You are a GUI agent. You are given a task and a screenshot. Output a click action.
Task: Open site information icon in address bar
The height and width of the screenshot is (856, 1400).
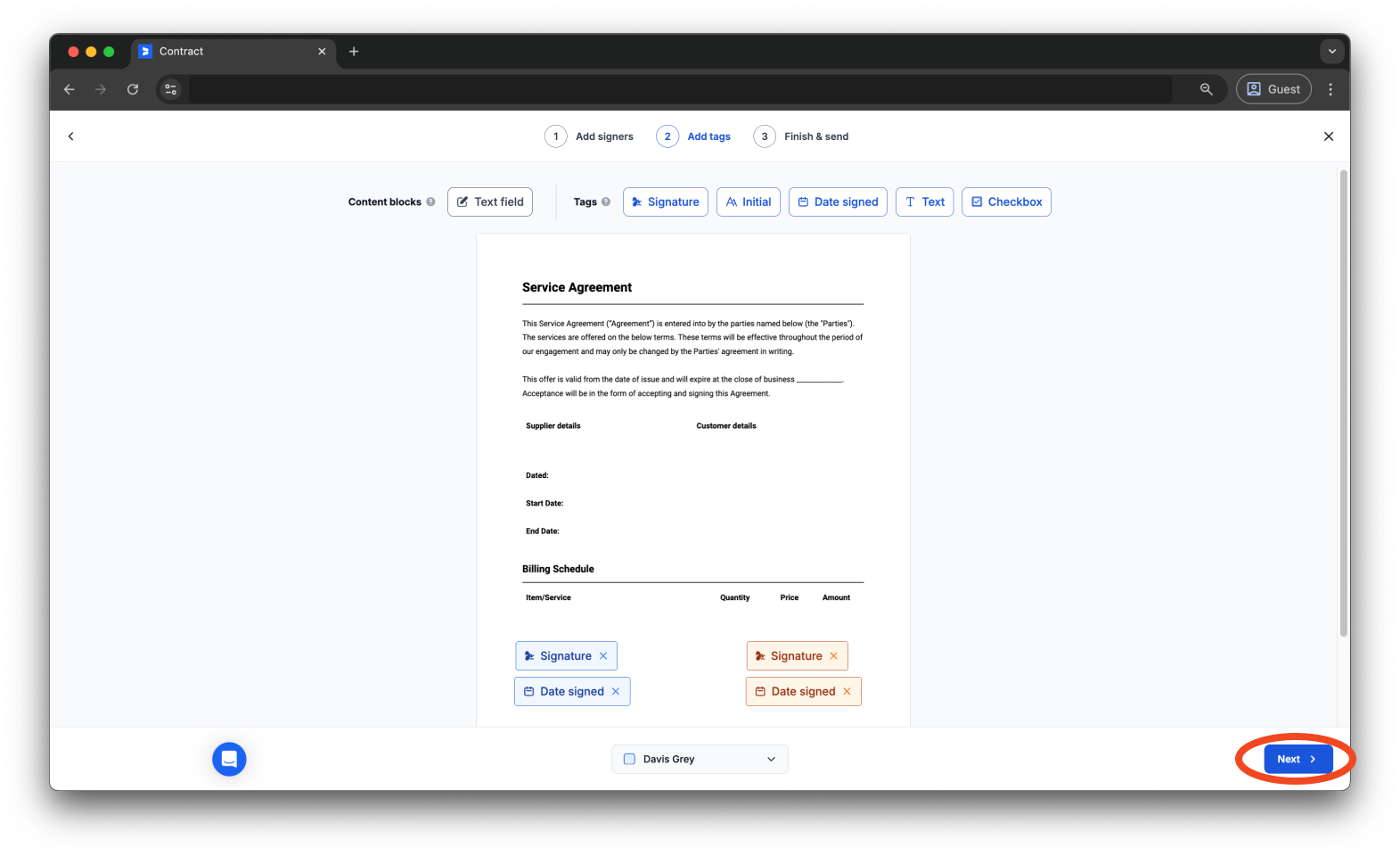[171, 89]
